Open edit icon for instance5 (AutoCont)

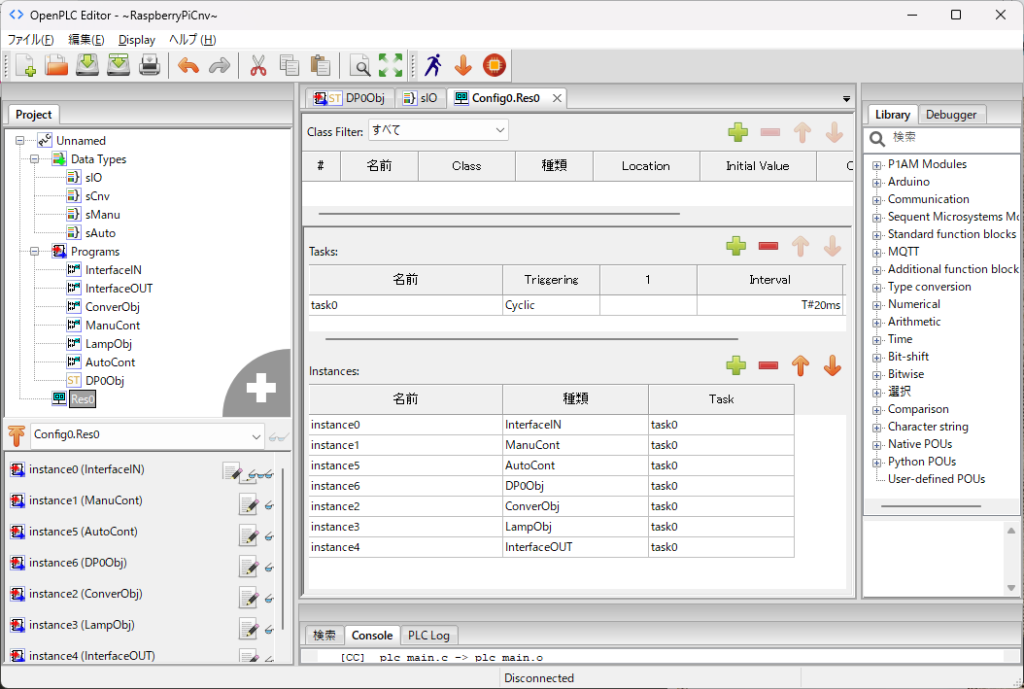coord(249,536)
